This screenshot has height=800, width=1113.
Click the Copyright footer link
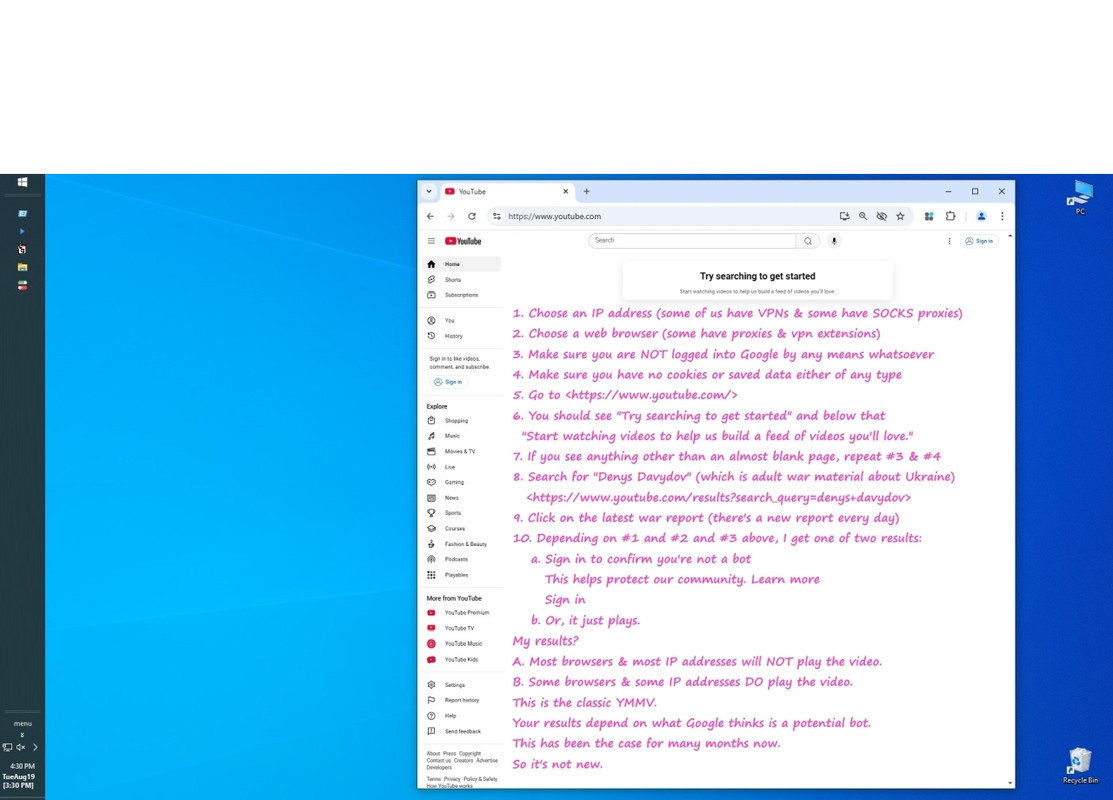click(469, 753)
